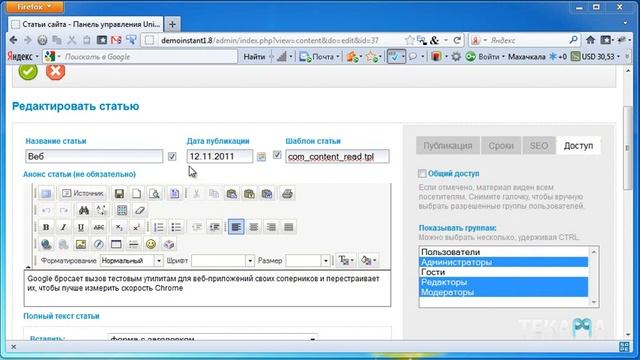Image resolution: width=640 pixels, height=360 pixels.
Task: Toggle checkbox next to article title
Action: click(172, 156)
